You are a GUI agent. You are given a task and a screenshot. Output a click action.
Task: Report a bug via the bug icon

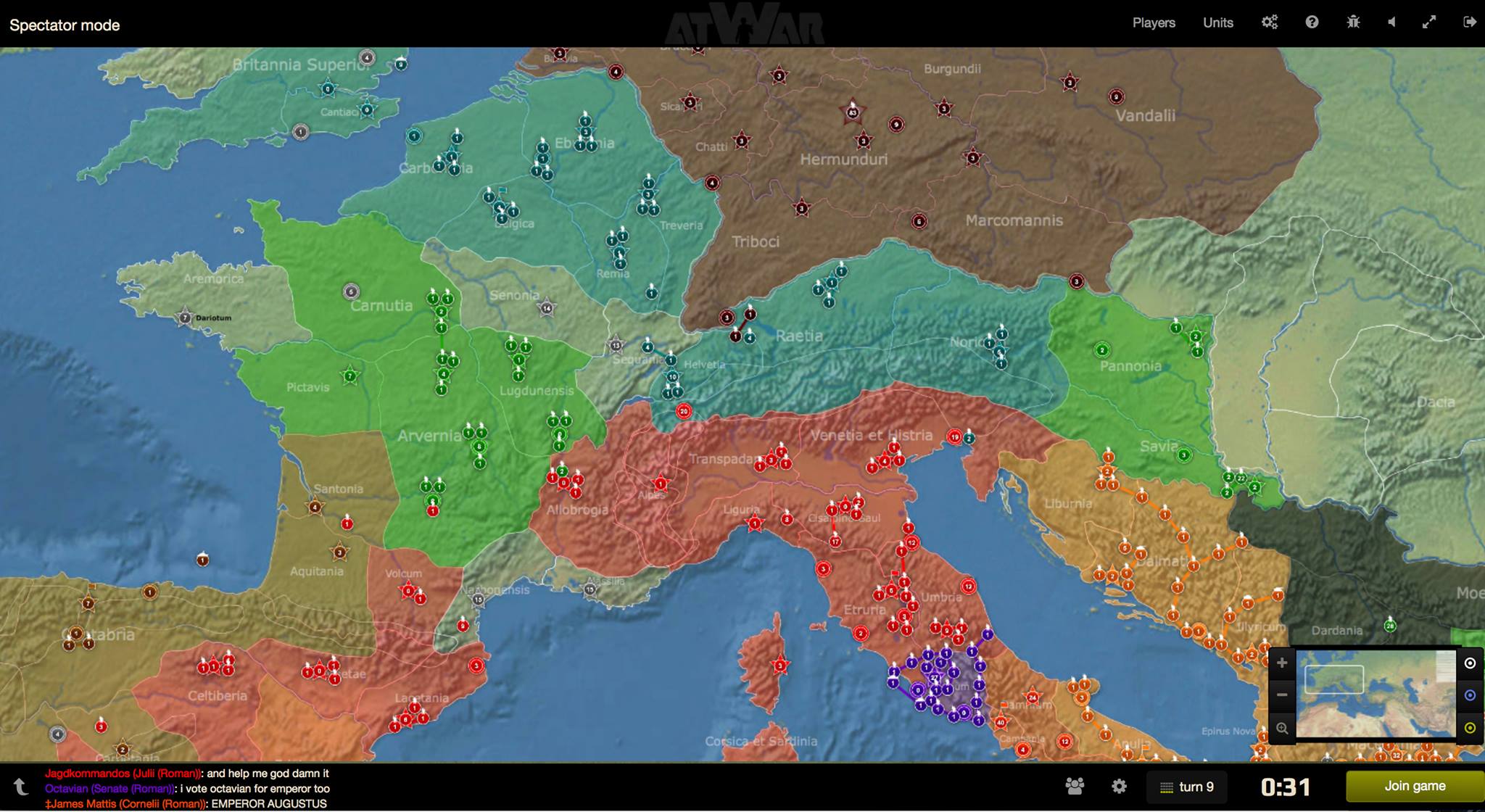tap(1353, 22)
